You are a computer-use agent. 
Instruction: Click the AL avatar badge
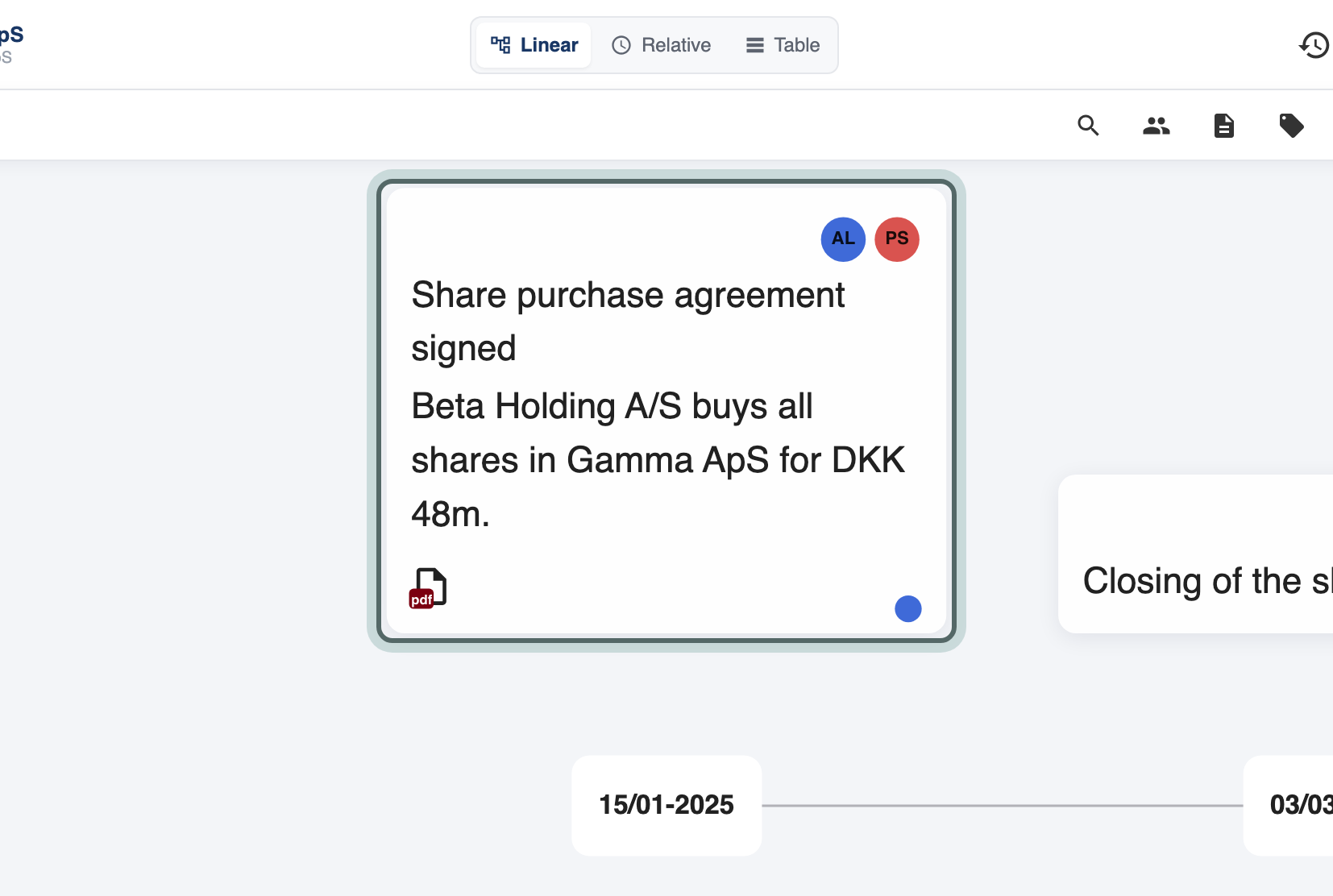tap(843, 239)
